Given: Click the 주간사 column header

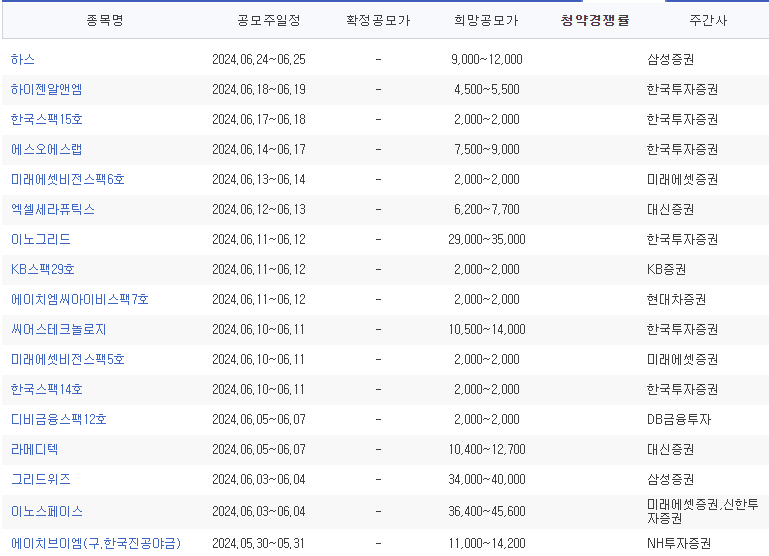Looking at the screenshot, I should coord(708,20).
